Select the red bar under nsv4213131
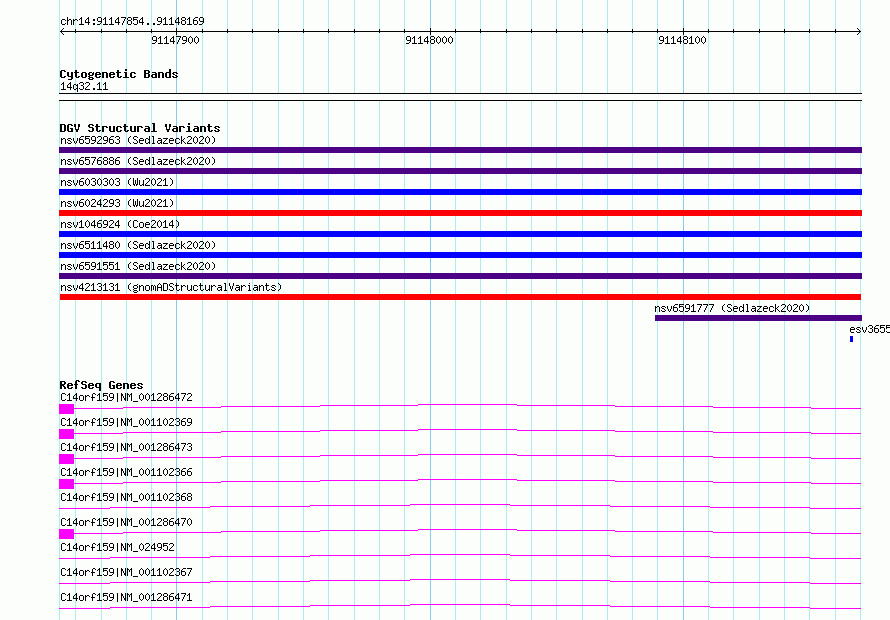Screen dimensions: 890x620 [460, 297]
